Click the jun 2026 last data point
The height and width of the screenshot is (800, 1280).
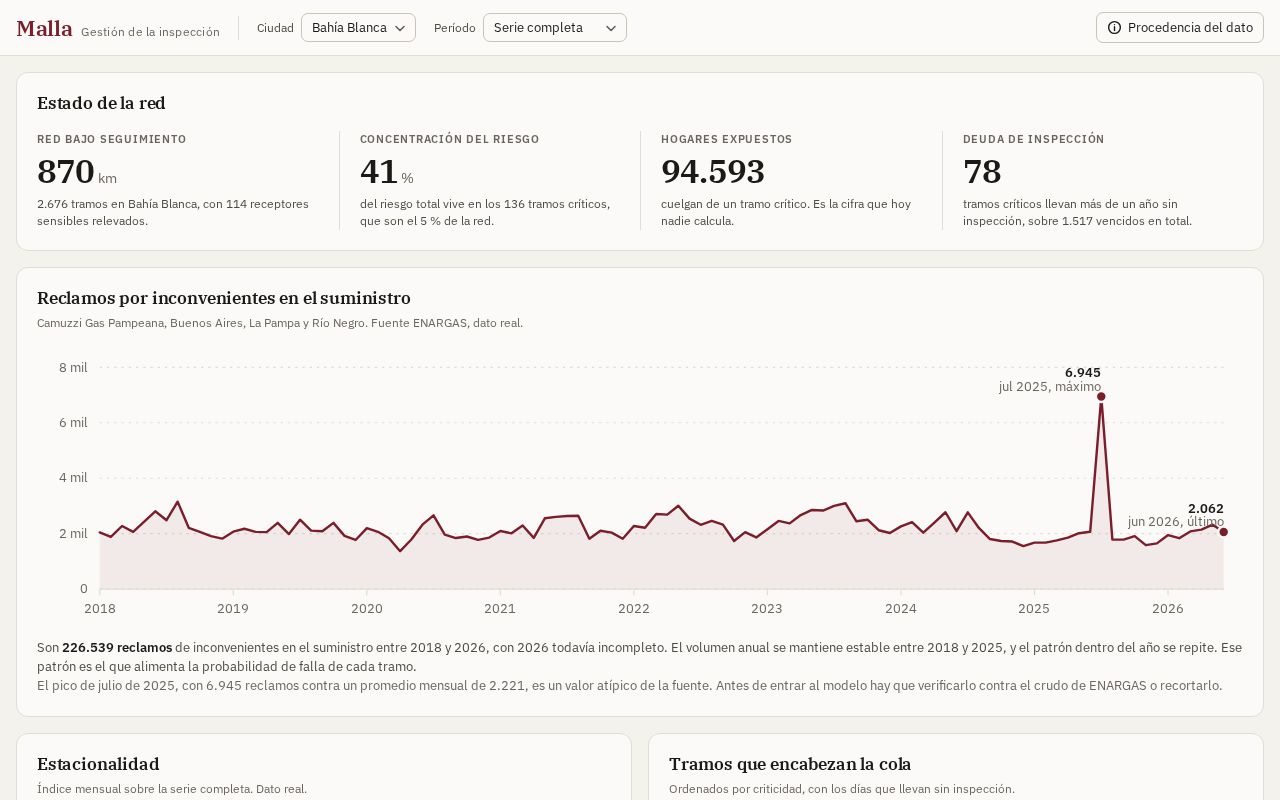click(x=1223, y=532)
